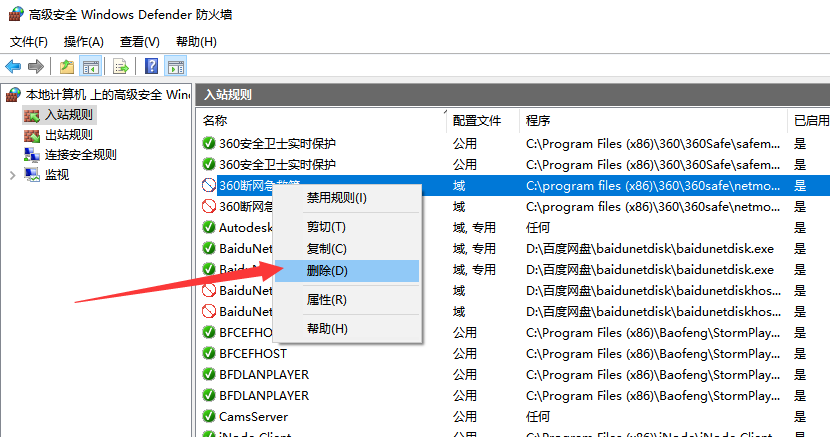The width and height of the screenshot is (830, 437).
Task: Open the 查看(V) menu
Action: (140, 42)
